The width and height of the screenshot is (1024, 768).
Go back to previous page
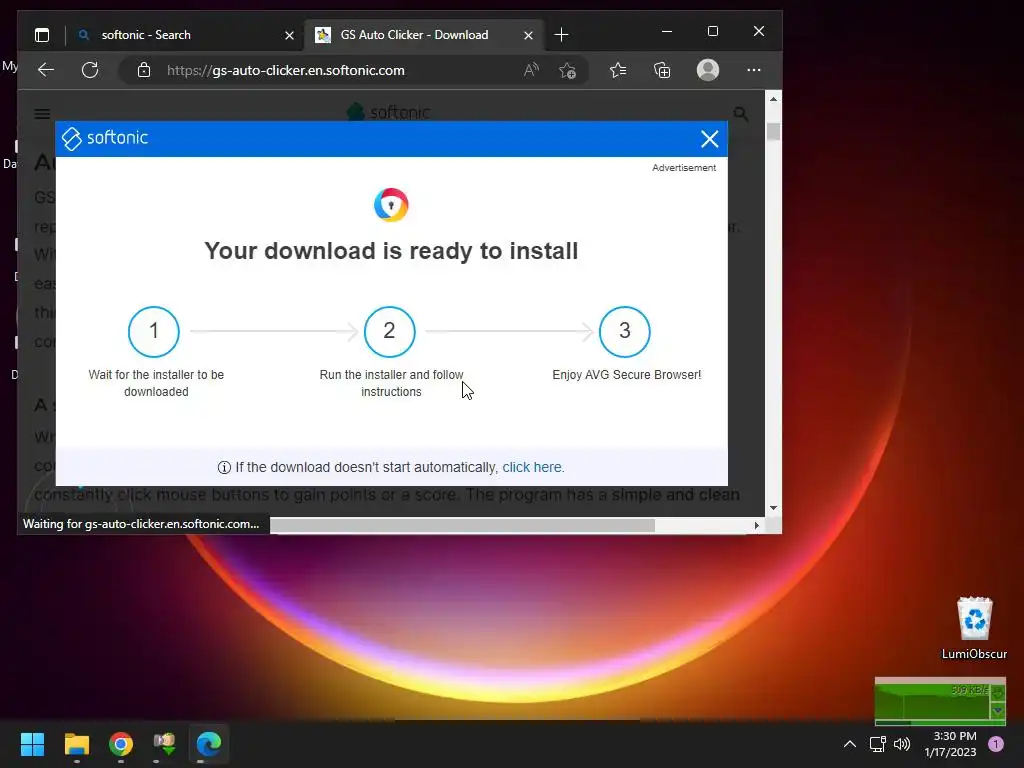46,70
